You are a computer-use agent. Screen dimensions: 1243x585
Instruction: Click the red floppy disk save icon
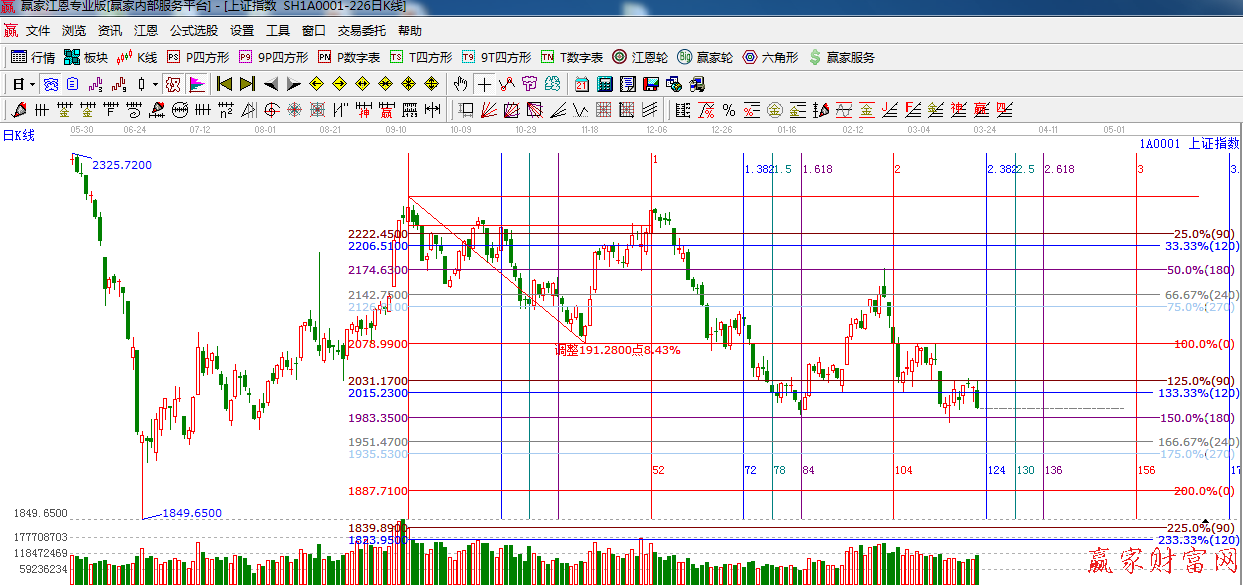click(x=651, y=84)
